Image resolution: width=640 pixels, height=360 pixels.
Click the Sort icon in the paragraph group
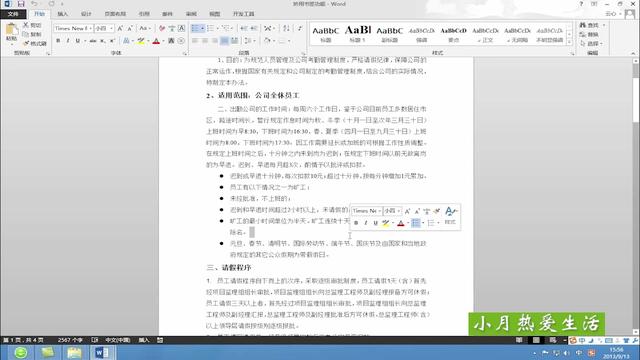(286, 29)
